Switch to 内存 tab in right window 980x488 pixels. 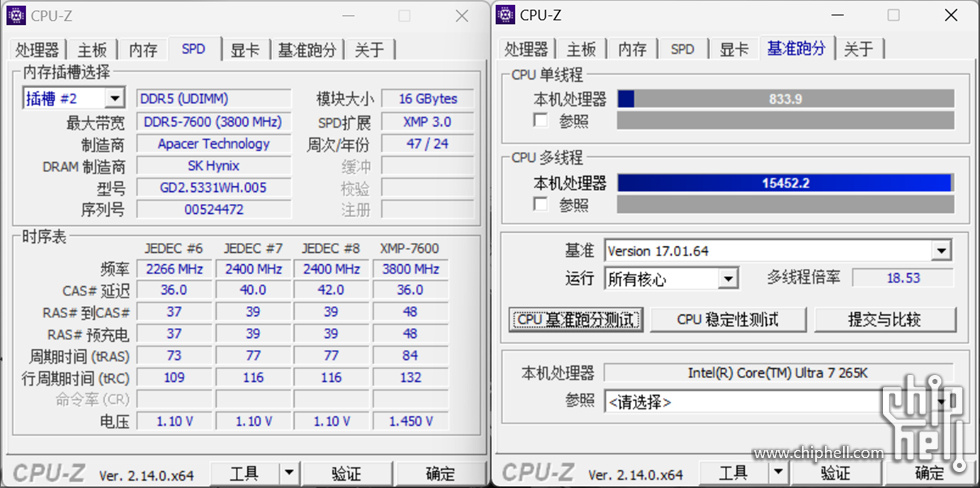(632, 49)
